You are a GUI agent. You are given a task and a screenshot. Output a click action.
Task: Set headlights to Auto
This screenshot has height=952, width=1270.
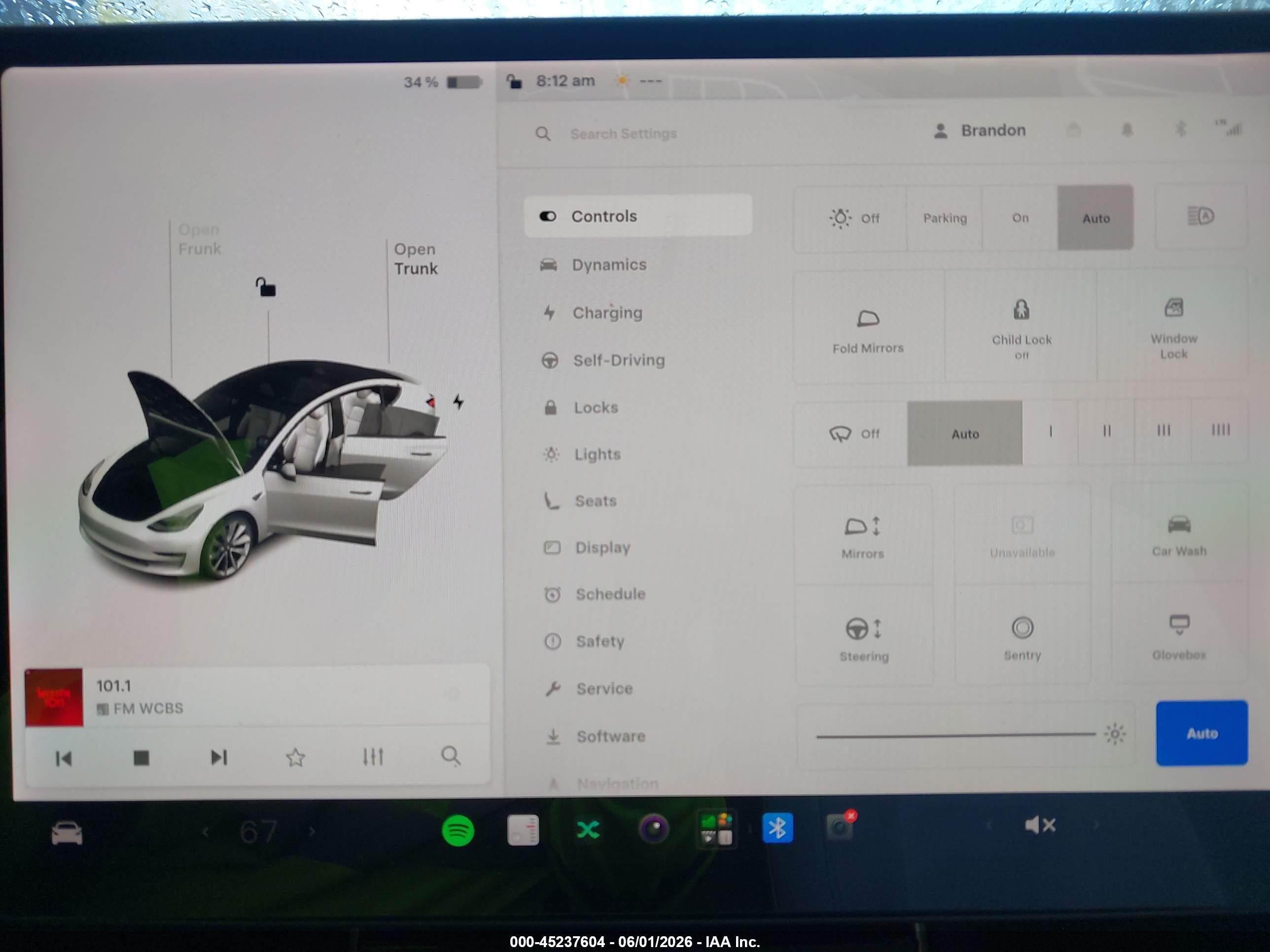[1095, 217]
